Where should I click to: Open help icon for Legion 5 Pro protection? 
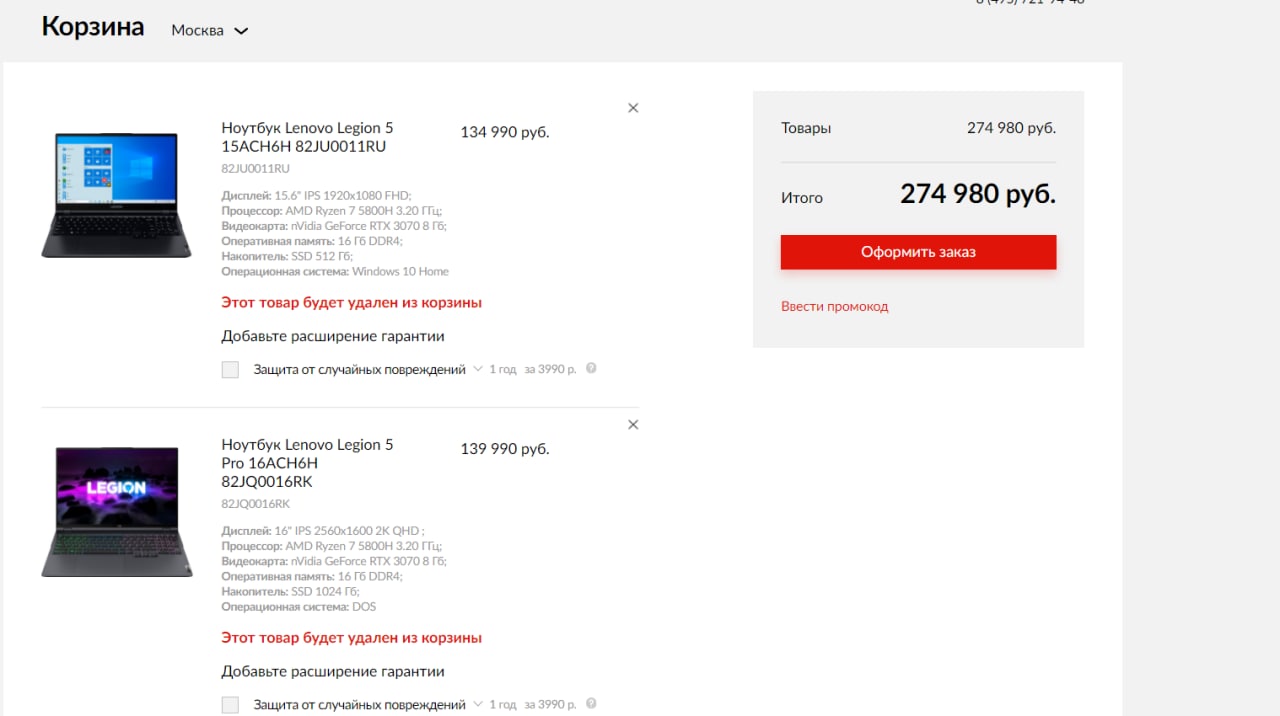click(591, 704)
